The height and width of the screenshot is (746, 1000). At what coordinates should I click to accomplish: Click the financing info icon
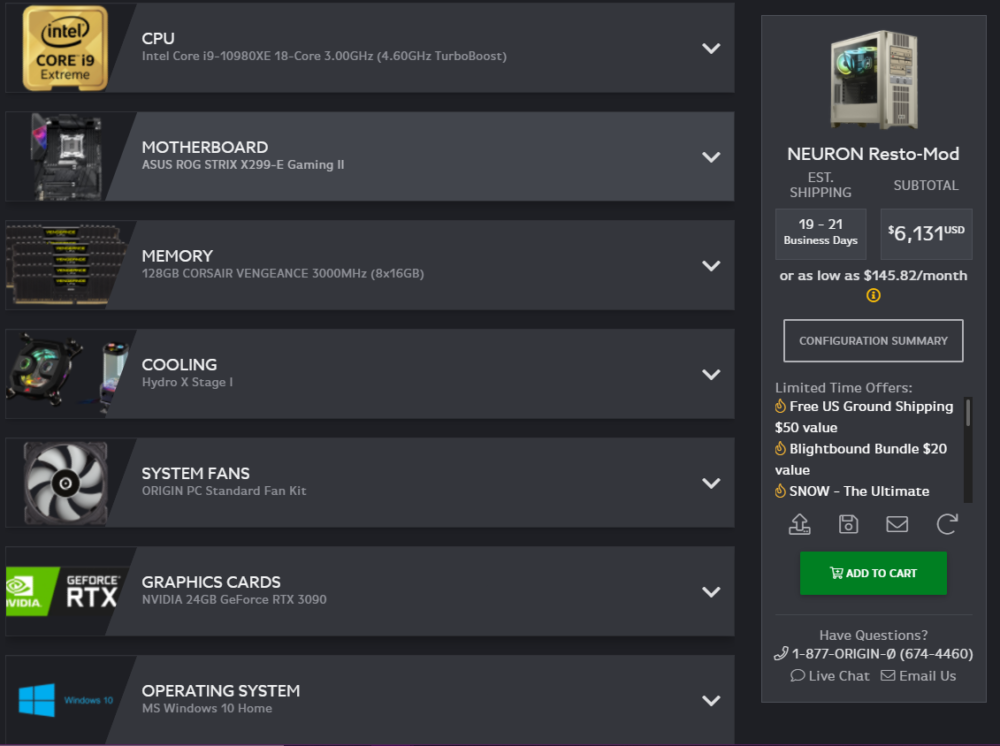coord(873,295)
